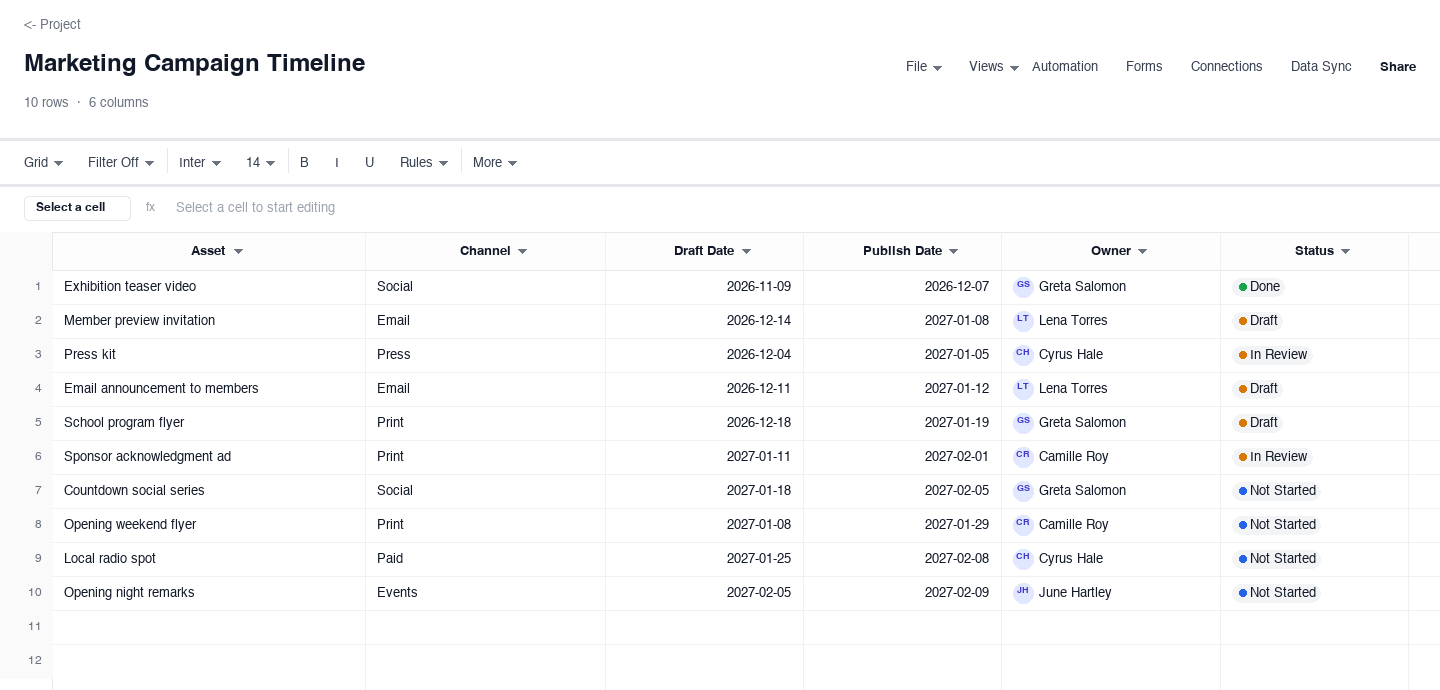Click In Review status on Press kit row
Viewport: 1440px width, 690px height.
click(x=1273, y=354)
